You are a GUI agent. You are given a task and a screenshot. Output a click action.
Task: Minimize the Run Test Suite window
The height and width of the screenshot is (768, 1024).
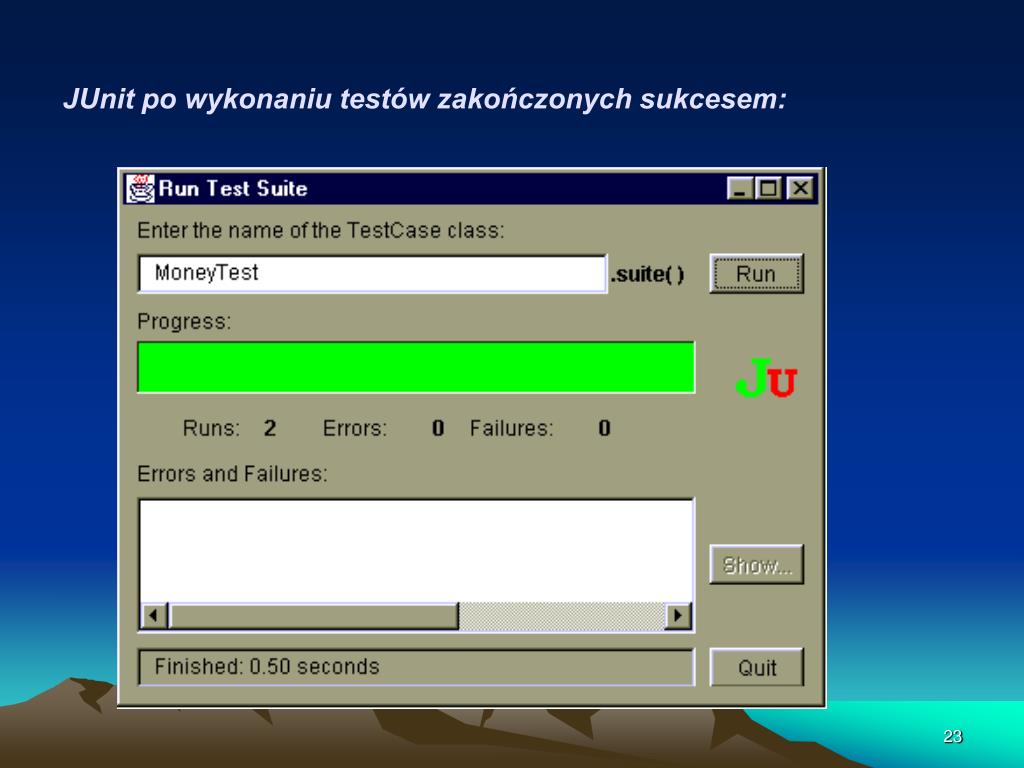pyautogui.click(x=739, y=189)
